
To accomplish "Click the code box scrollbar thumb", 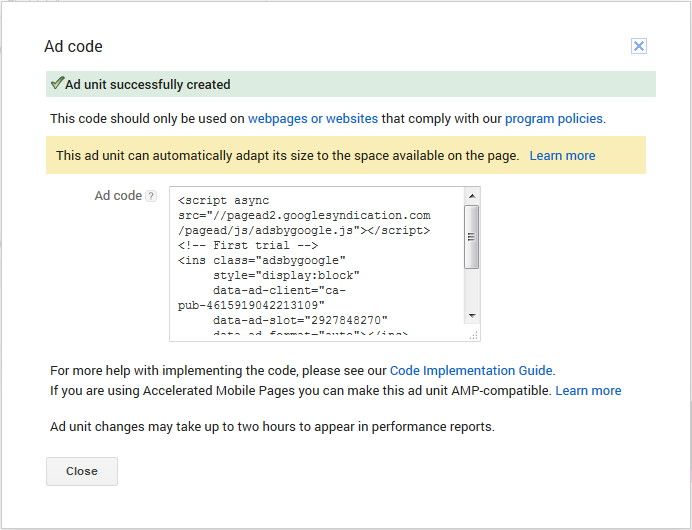I will 472,237.
